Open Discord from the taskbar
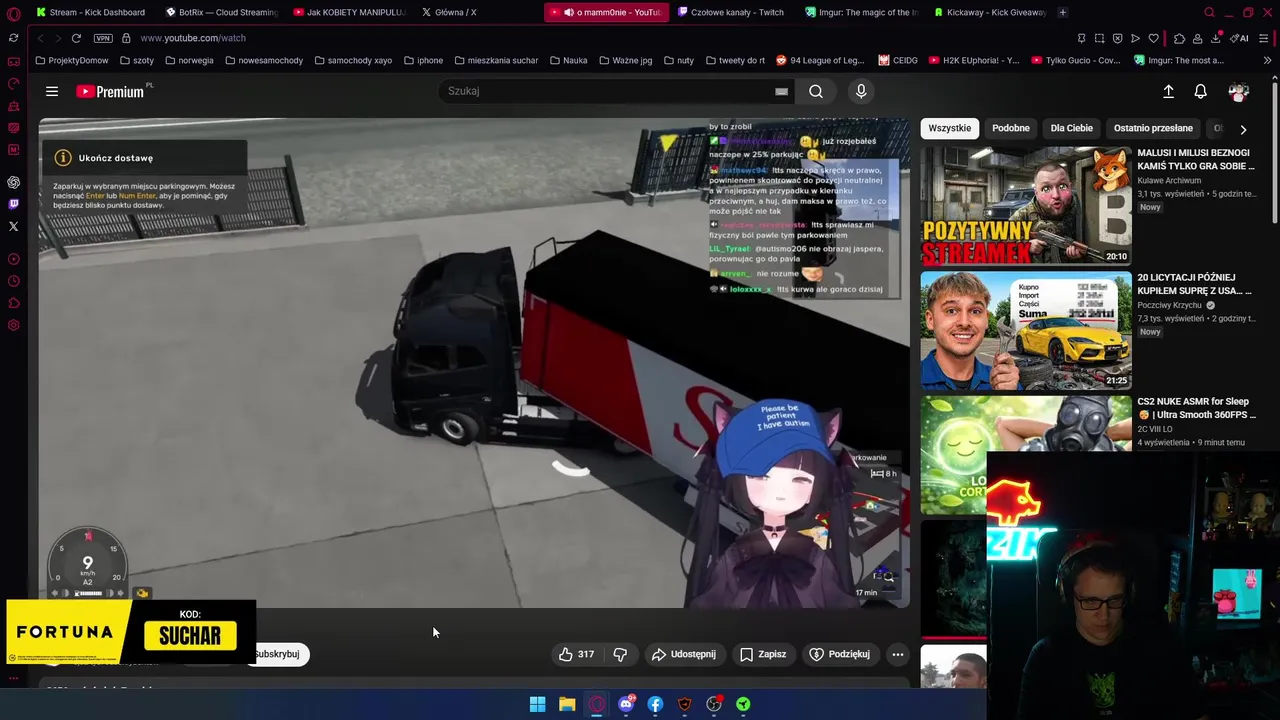 click(626, 704)
